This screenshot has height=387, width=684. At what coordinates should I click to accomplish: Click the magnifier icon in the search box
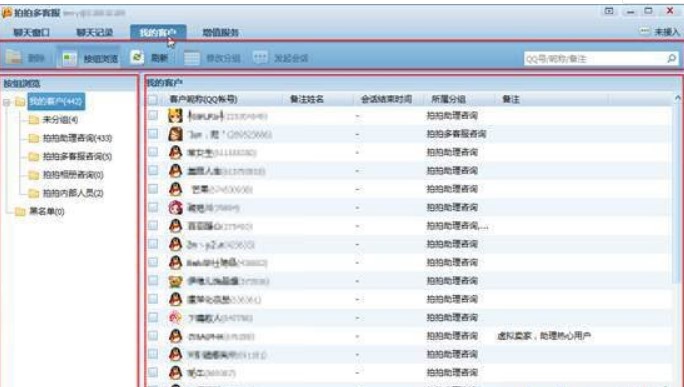[671, 58]
